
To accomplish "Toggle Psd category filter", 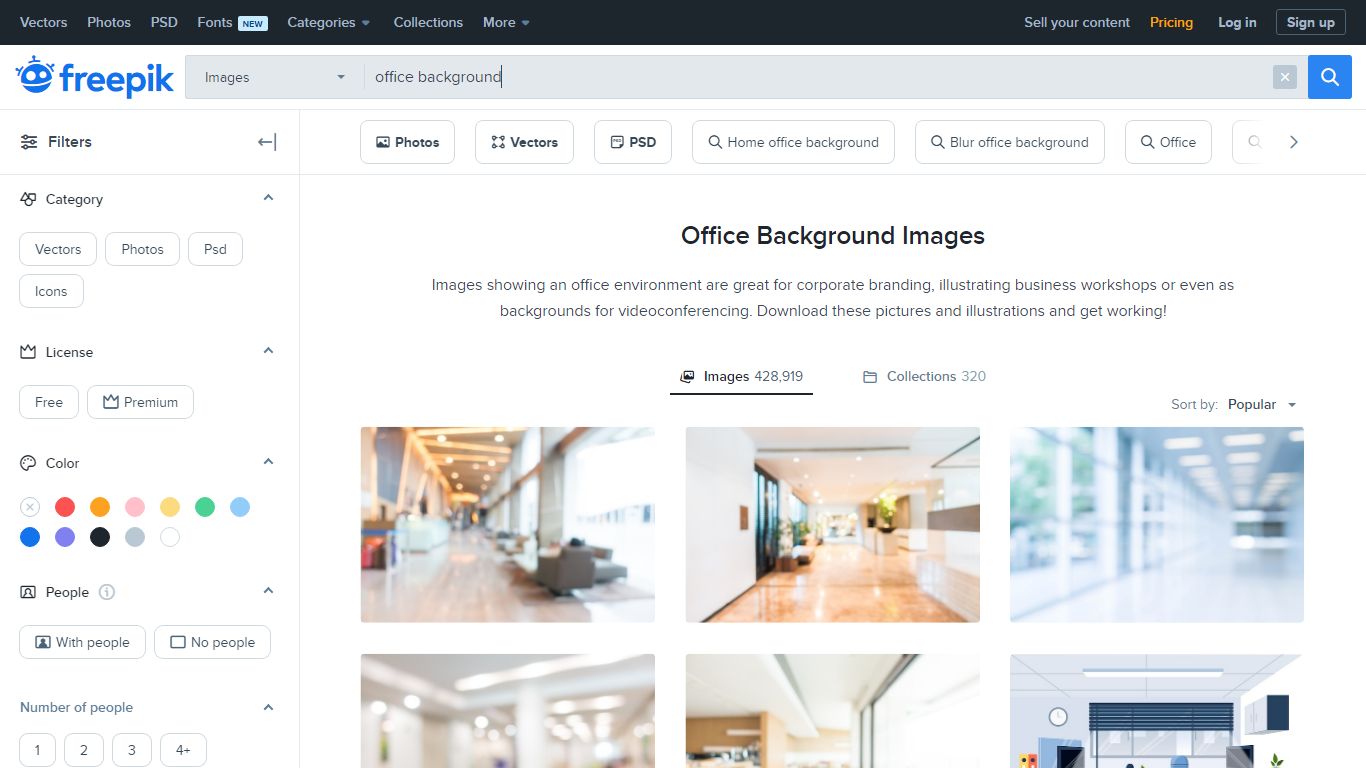I will click(x=215, y=249).
